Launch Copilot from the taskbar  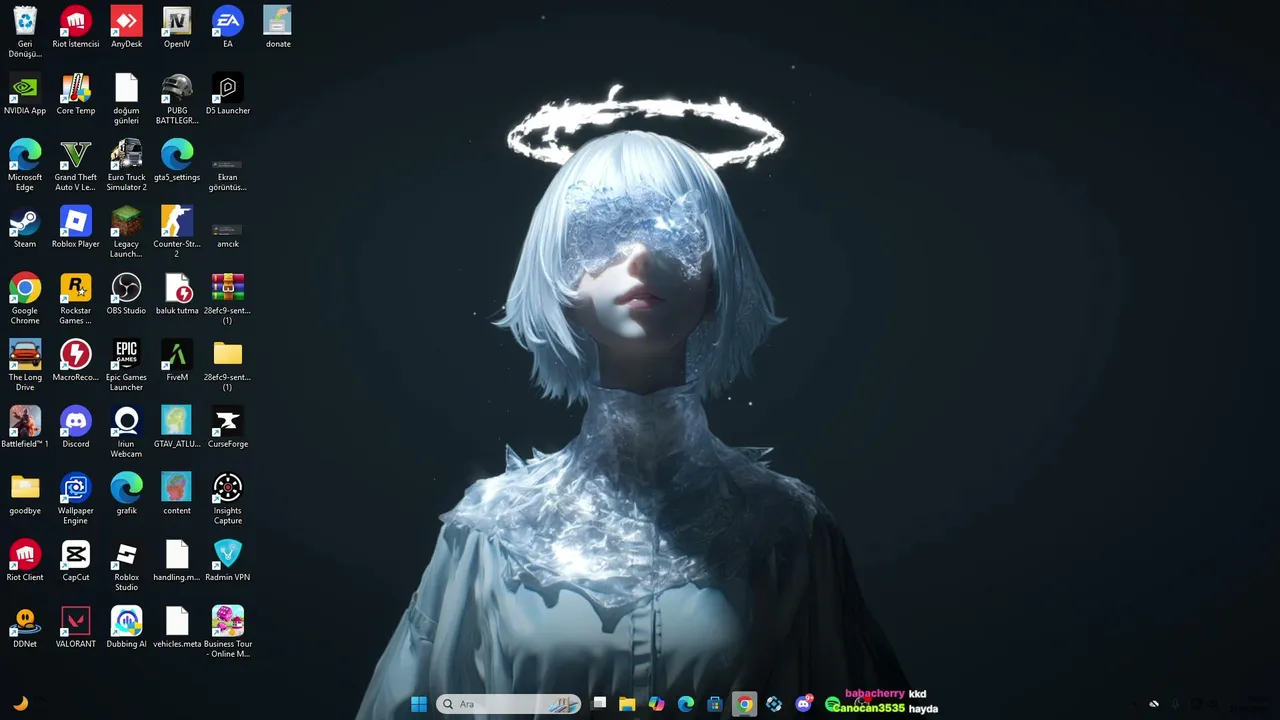[x=656, y=704]
